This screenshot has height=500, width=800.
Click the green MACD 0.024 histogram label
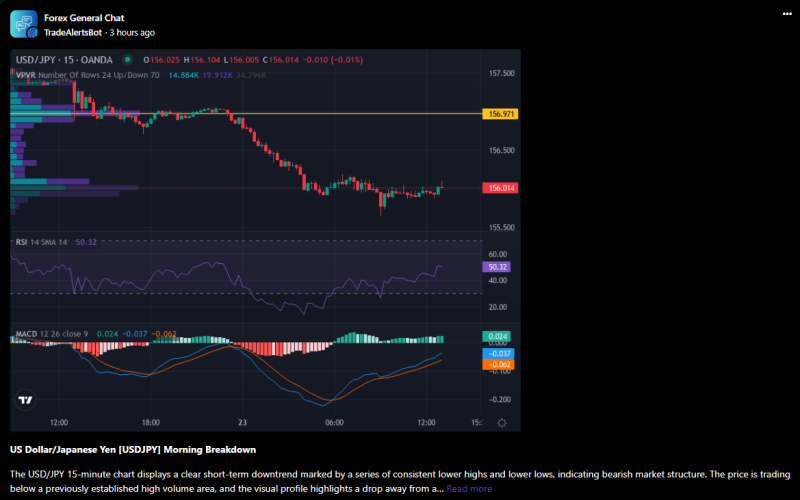(497, 337)
